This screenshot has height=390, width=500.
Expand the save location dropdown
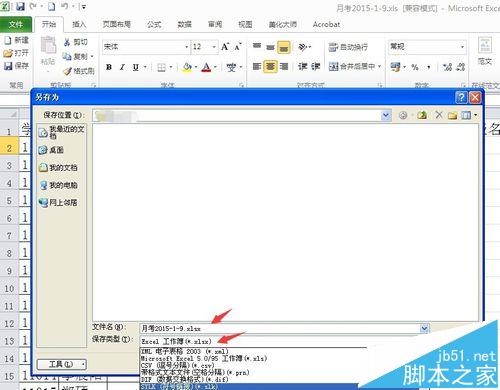point(386,115)
